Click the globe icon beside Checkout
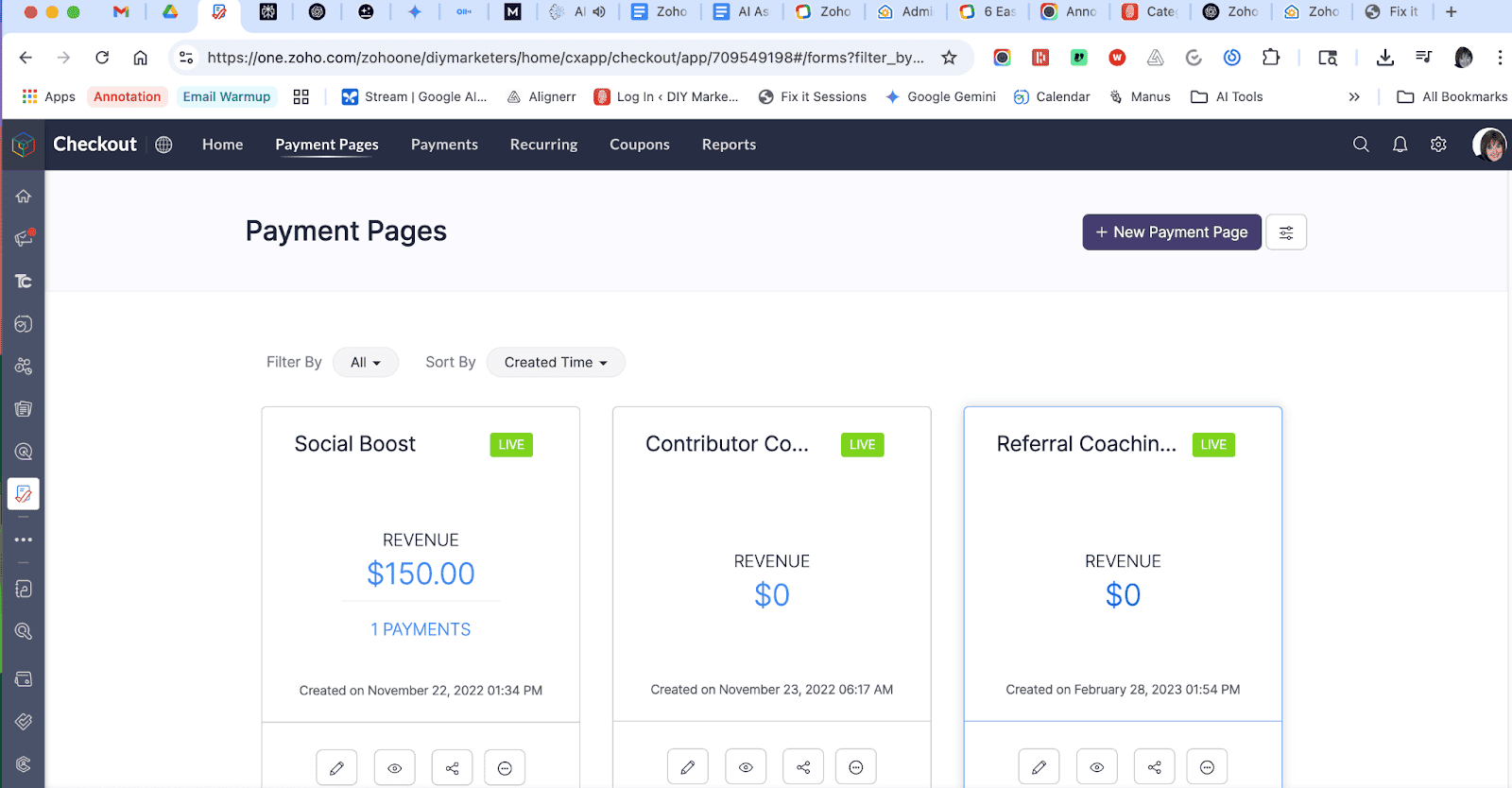The width and height of the screenshot is (1512, 788). tap(163, 145)
